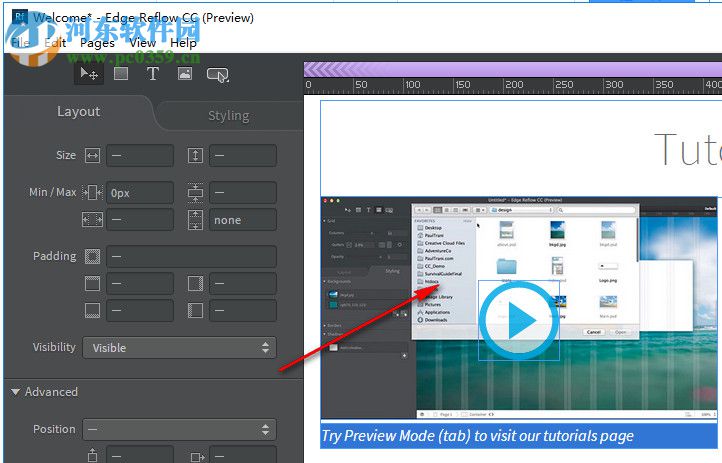Image resolution: width=722 pixels, height=463 pixels.
Task: Switch to the Styling tab
Action: click(229, 116)
